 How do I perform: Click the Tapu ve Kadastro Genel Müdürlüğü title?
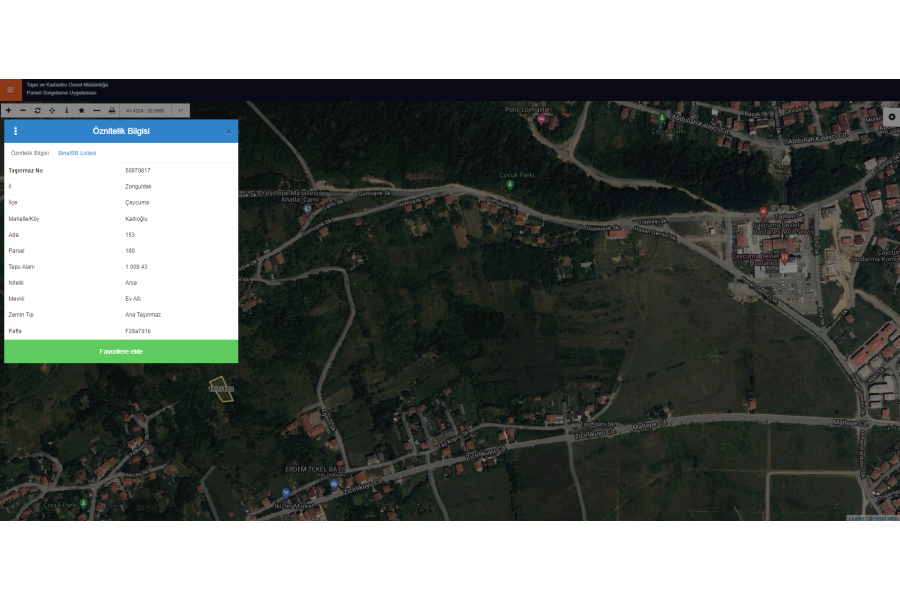pos(67,85)
